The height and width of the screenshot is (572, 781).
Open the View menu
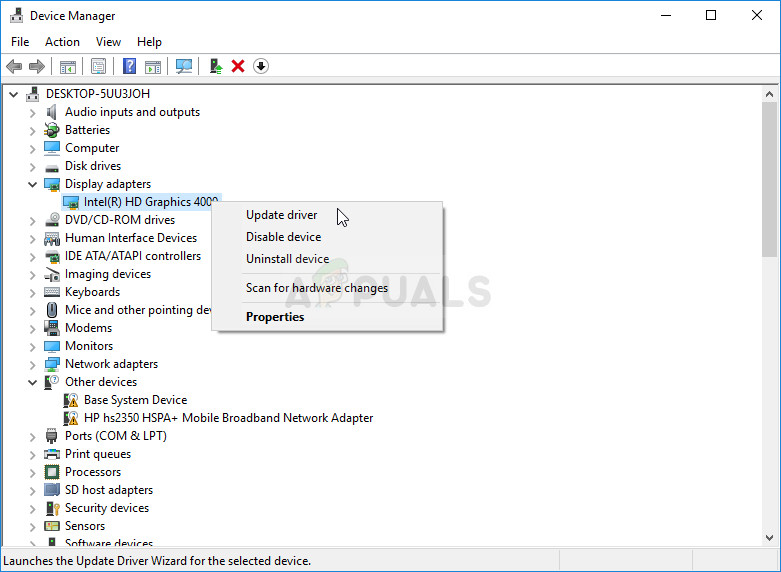click(x=108, y=42)
